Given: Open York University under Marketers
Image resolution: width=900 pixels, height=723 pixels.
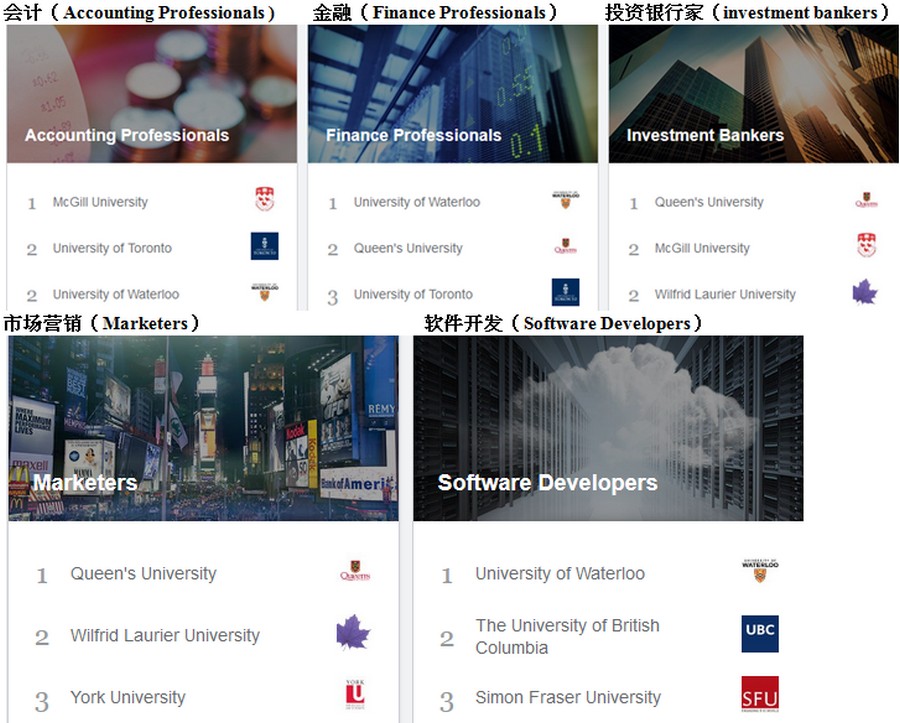Looking at the screenshot, I should 128,697.
